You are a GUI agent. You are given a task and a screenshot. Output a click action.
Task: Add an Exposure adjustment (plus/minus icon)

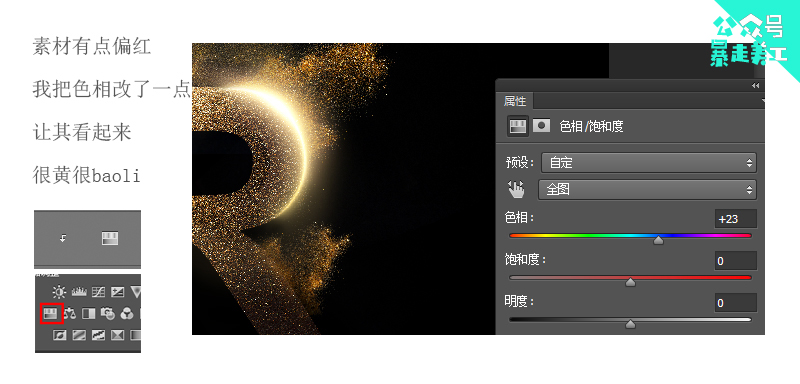(x=117, y=292)
